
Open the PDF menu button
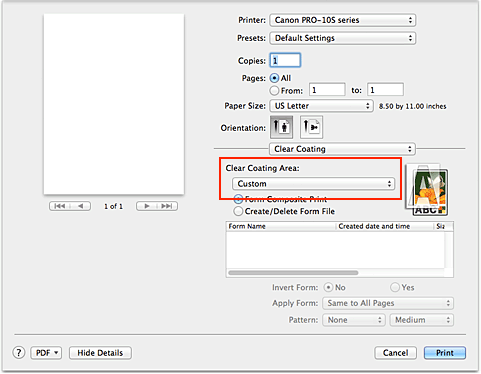46,353
